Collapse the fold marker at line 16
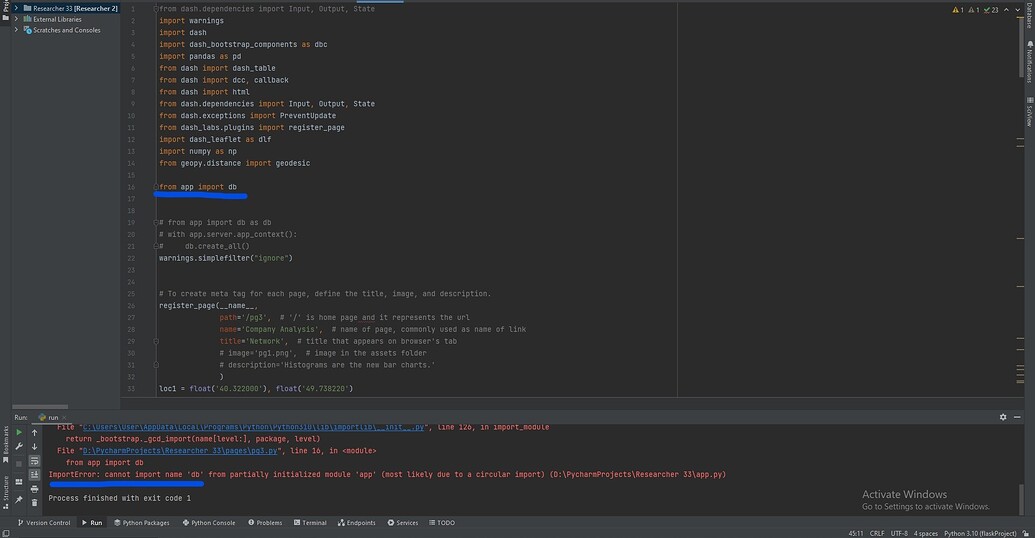Screen dimensions: 1035x538 pyautogui.click(x=156, y=187)
